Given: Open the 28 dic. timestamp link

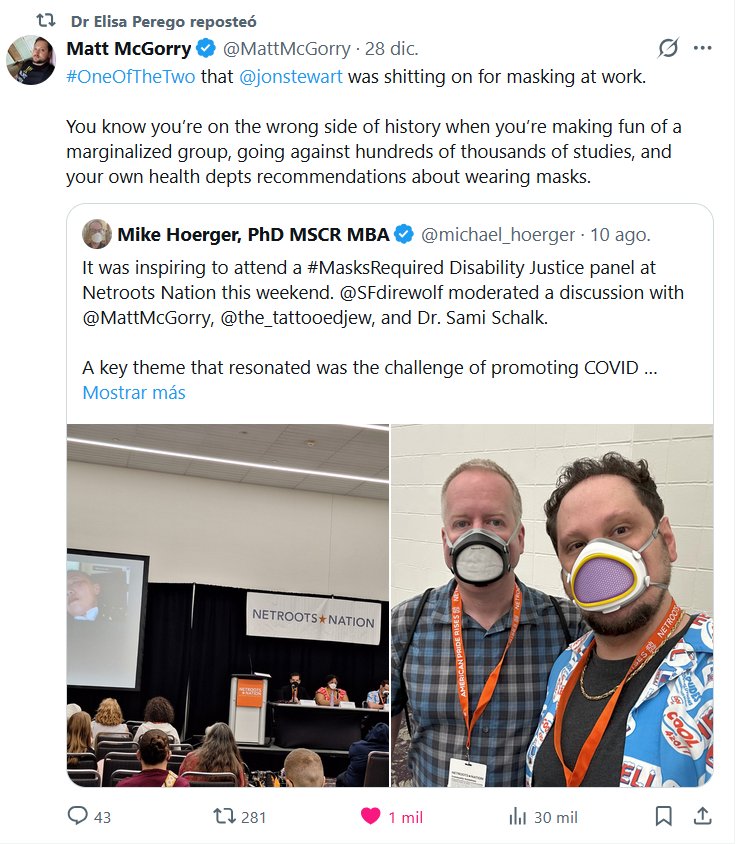Looking at the screenshot, I should pyautogui.click(x=391, y=48).
